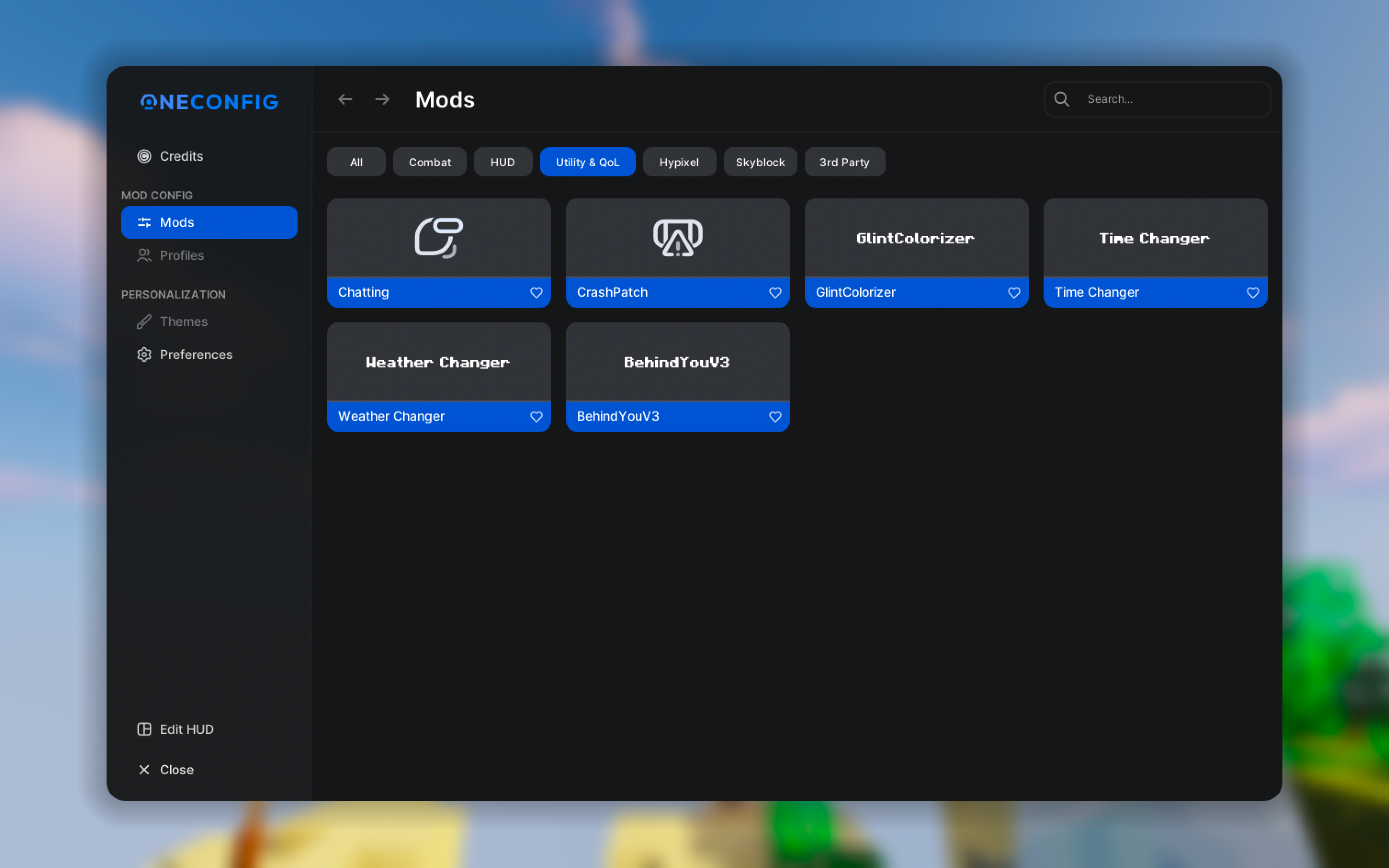Image resolution: width=1389 pixels, height=868 pixels.
Task: Toggle the heart on Weather Changer
Action: (536, 417)
